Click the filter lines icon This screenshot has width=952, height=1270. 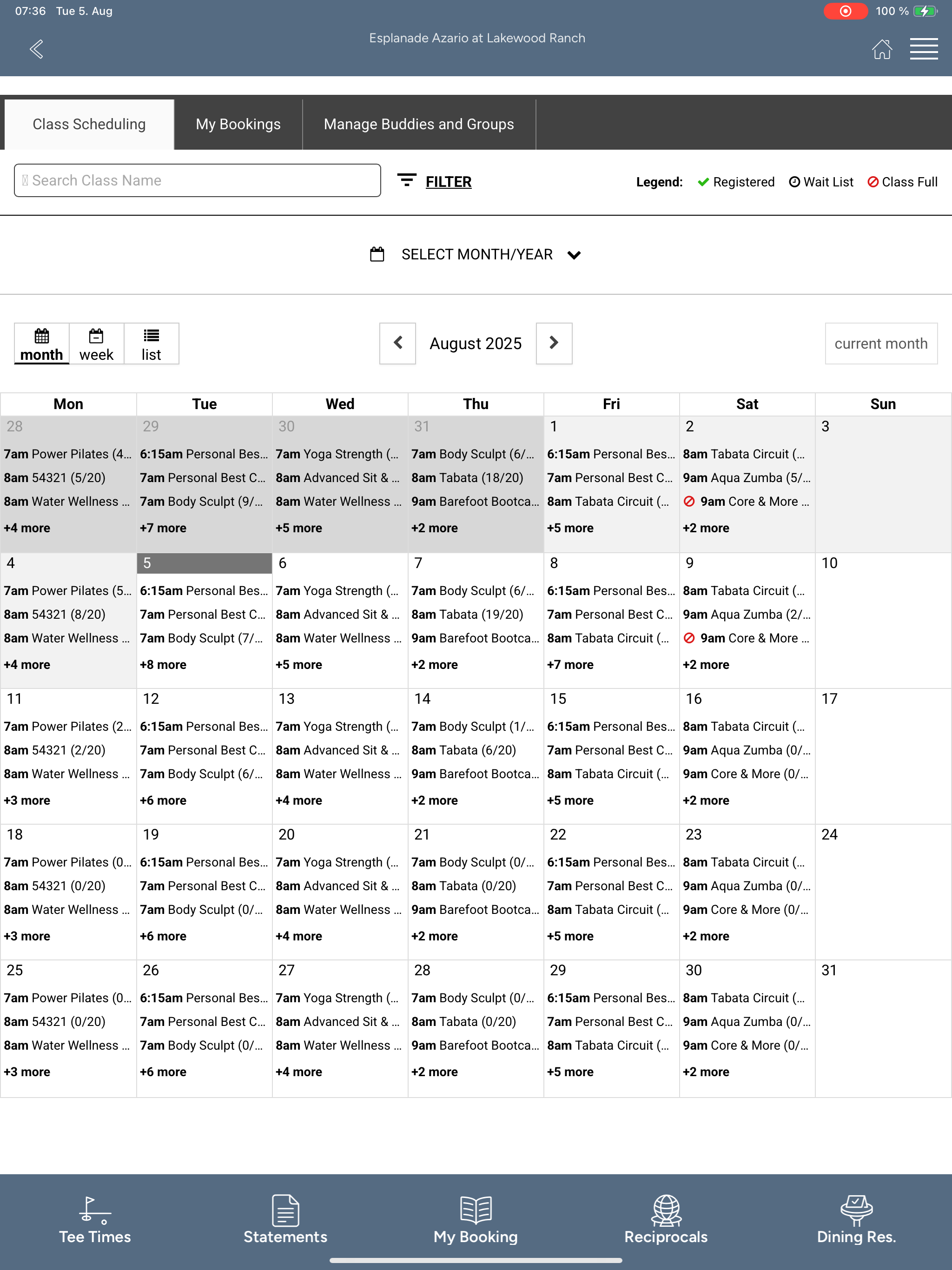pos(407,180)
